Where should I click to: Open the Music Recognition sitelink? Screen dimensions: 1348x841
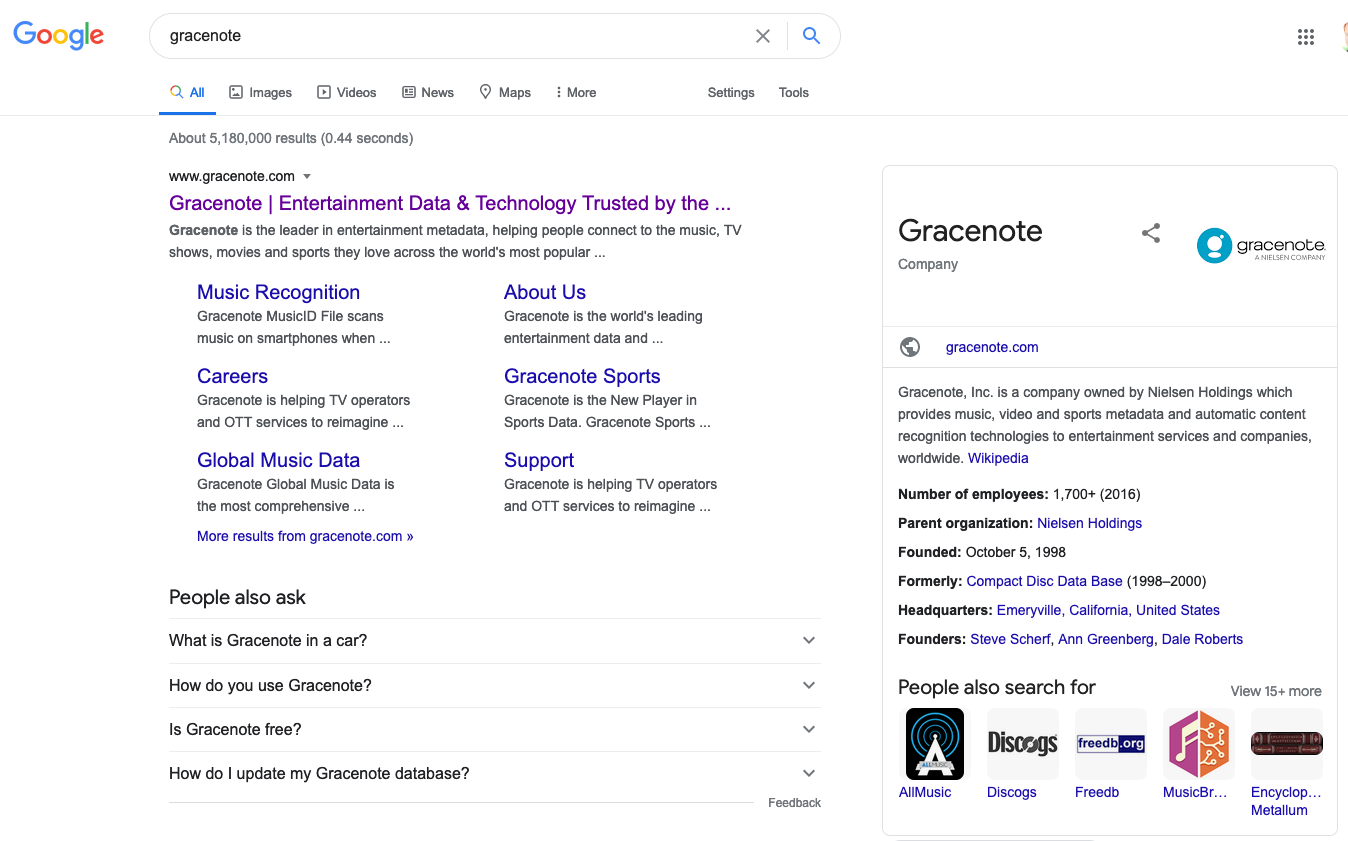278,292
